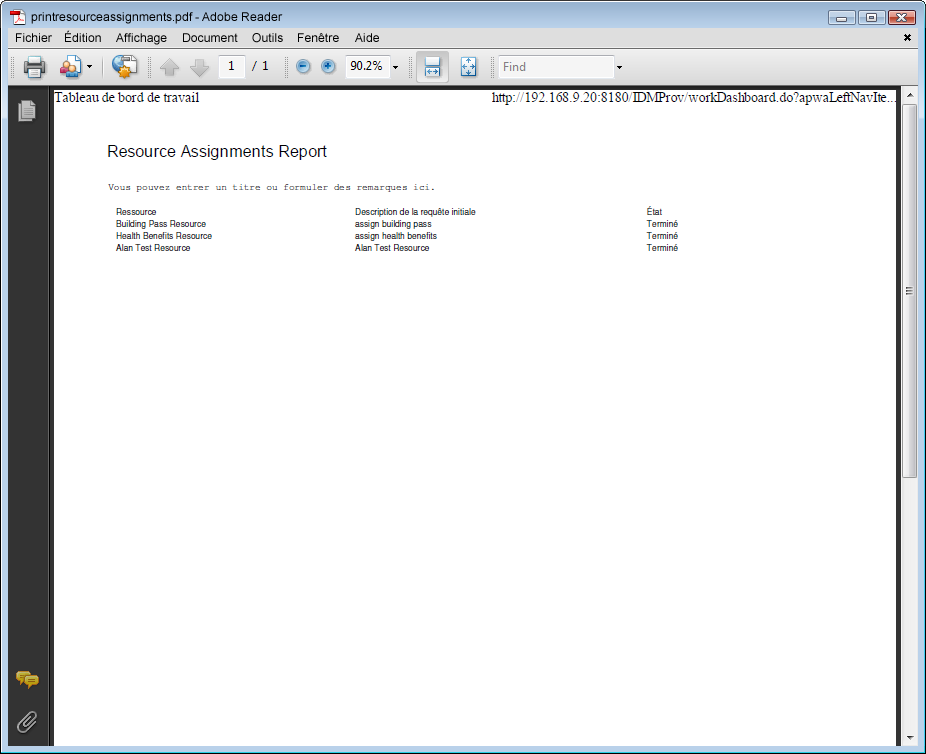The height and width of the screenshot is (754, 926).
Task: Click 'Terminé' for Health Benefits Resource
Action: [x=662, y=236]
